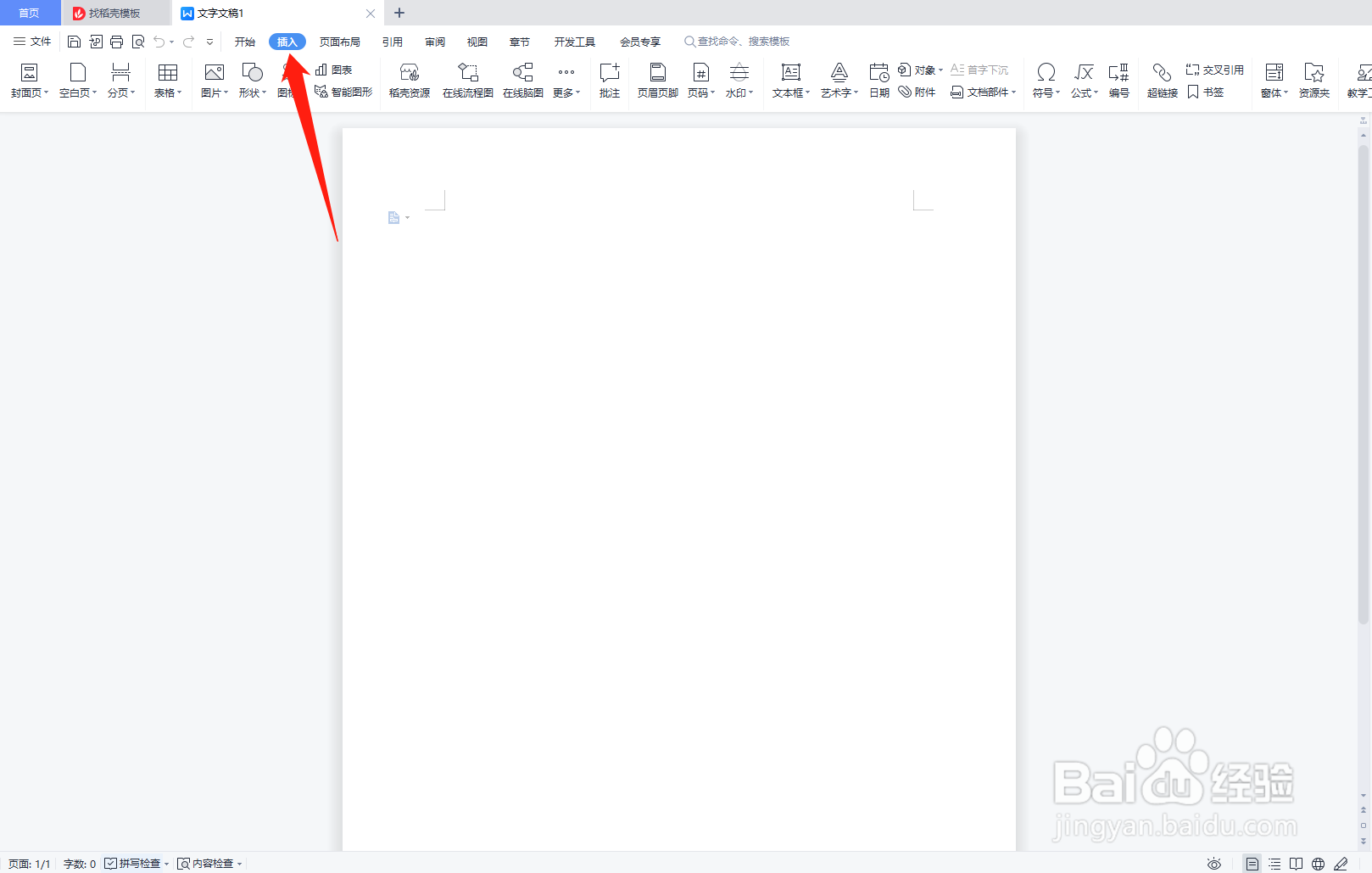Click the output as PDF icon in quick toolbar
Viewport: 1372px width, 873px height.
(x=96, y=42)
